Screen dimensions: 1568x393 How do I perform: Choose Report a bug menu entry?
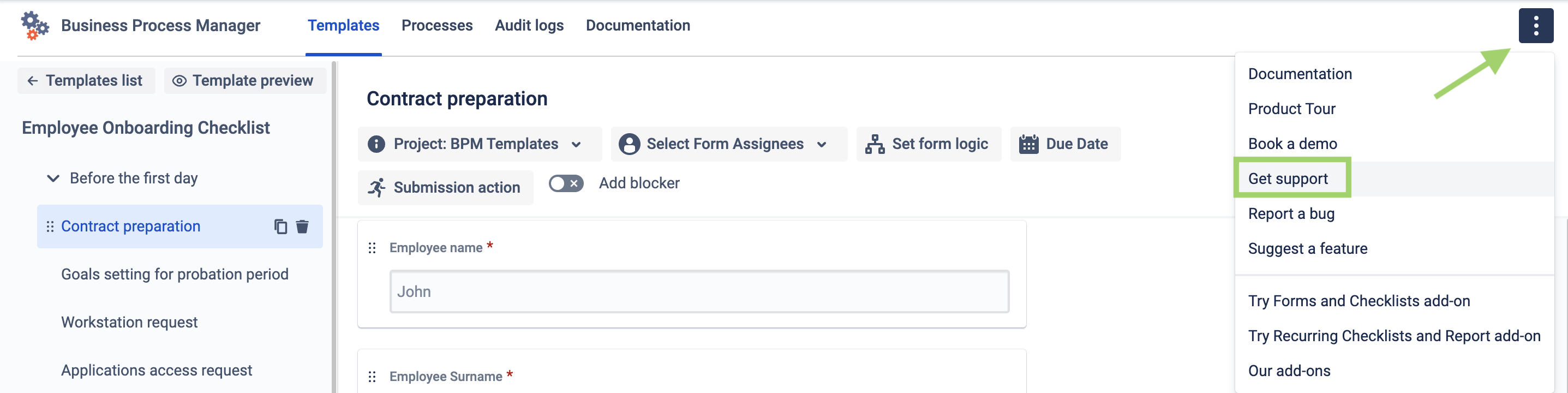pyautogui.click(x=1290, y=214)
